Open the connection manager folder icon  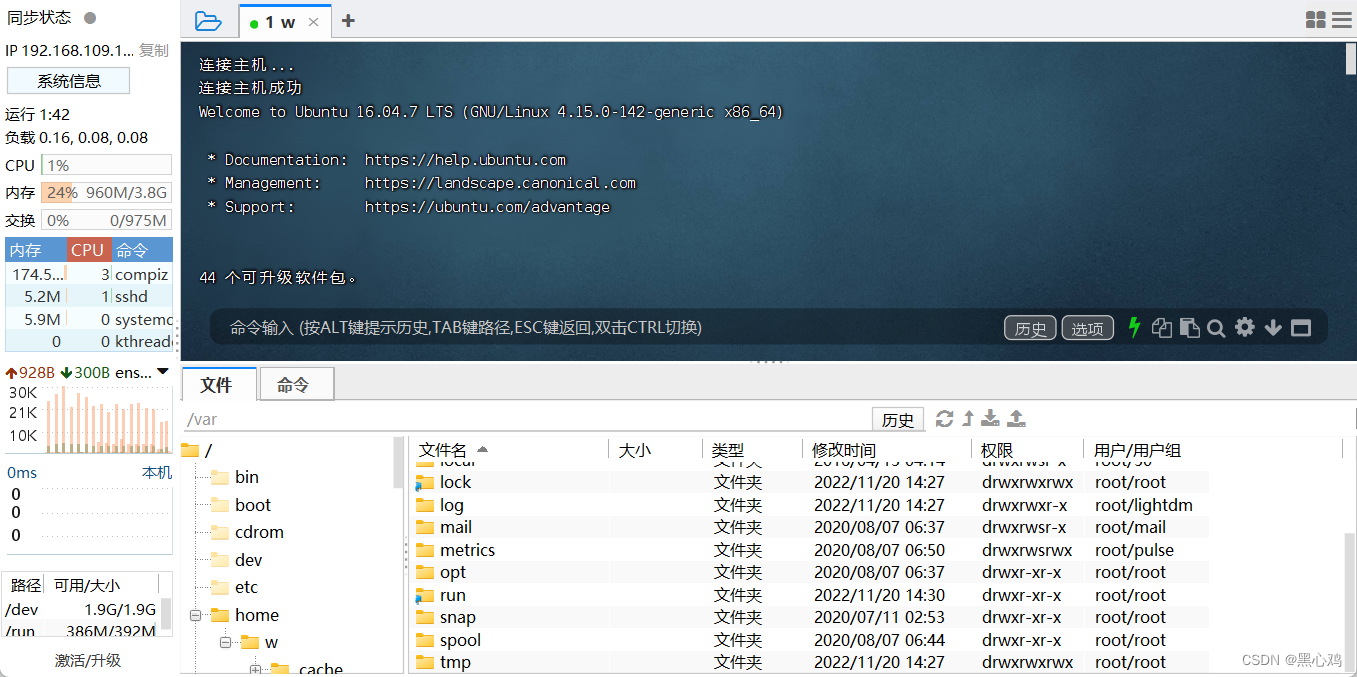point(207,20)
